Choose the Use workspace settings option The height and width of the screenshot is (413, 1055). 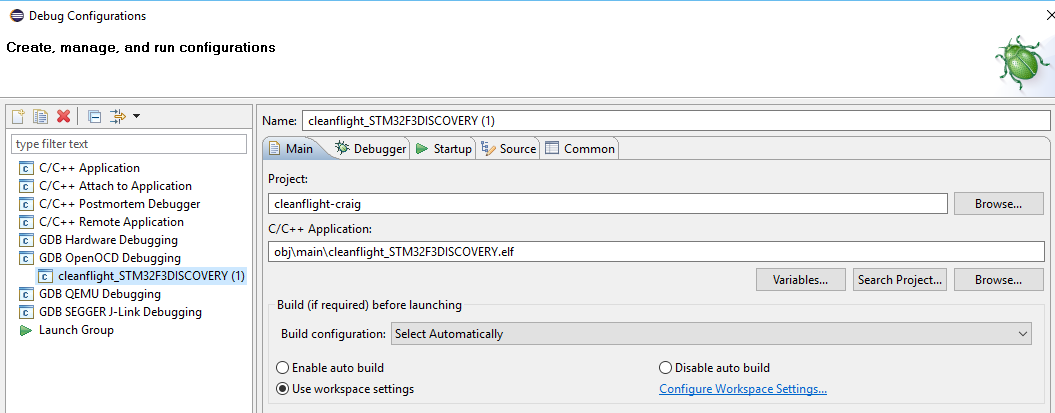(x=283, y=389)
